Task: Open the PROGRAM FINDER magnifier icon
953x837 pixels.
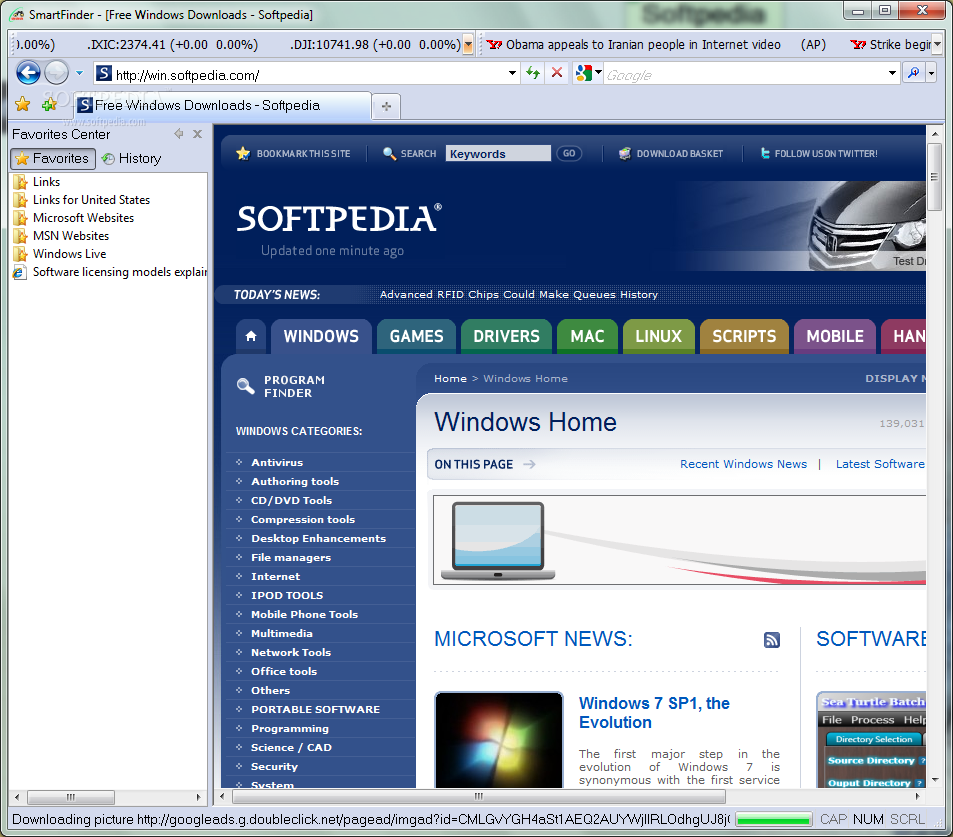Action: [245, 386]
